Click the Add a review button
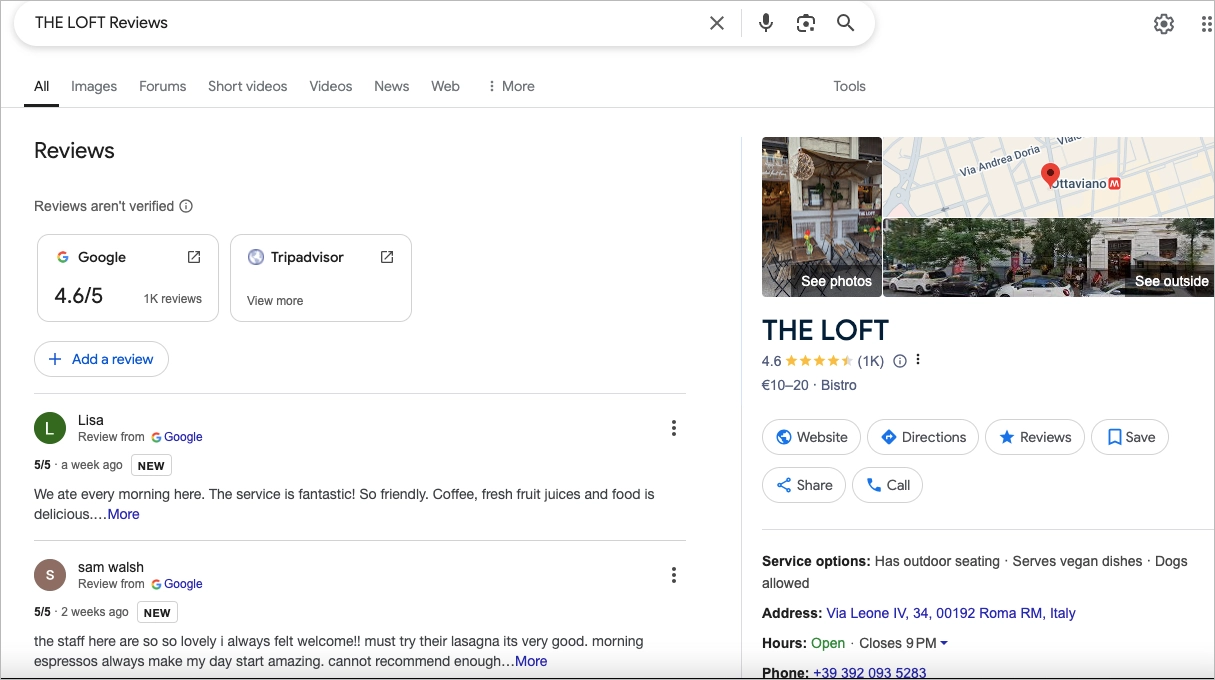1215x680 pixels. click(101, 358)
